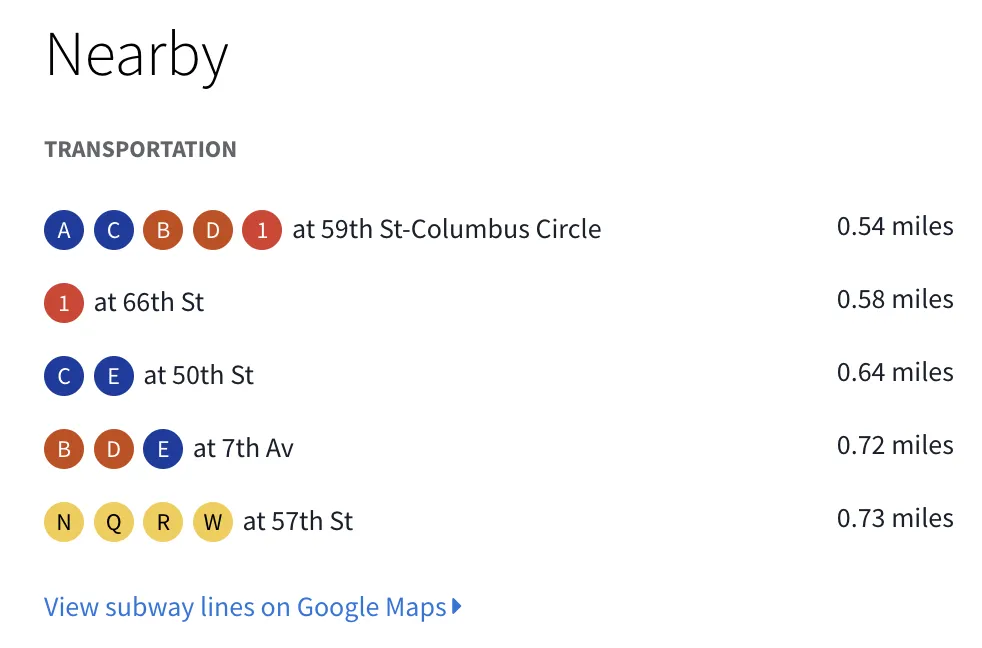Viewport: 982px width, 648px height.
Task: Click the E icon at 7th Av
Action: [x=163, y=449]
